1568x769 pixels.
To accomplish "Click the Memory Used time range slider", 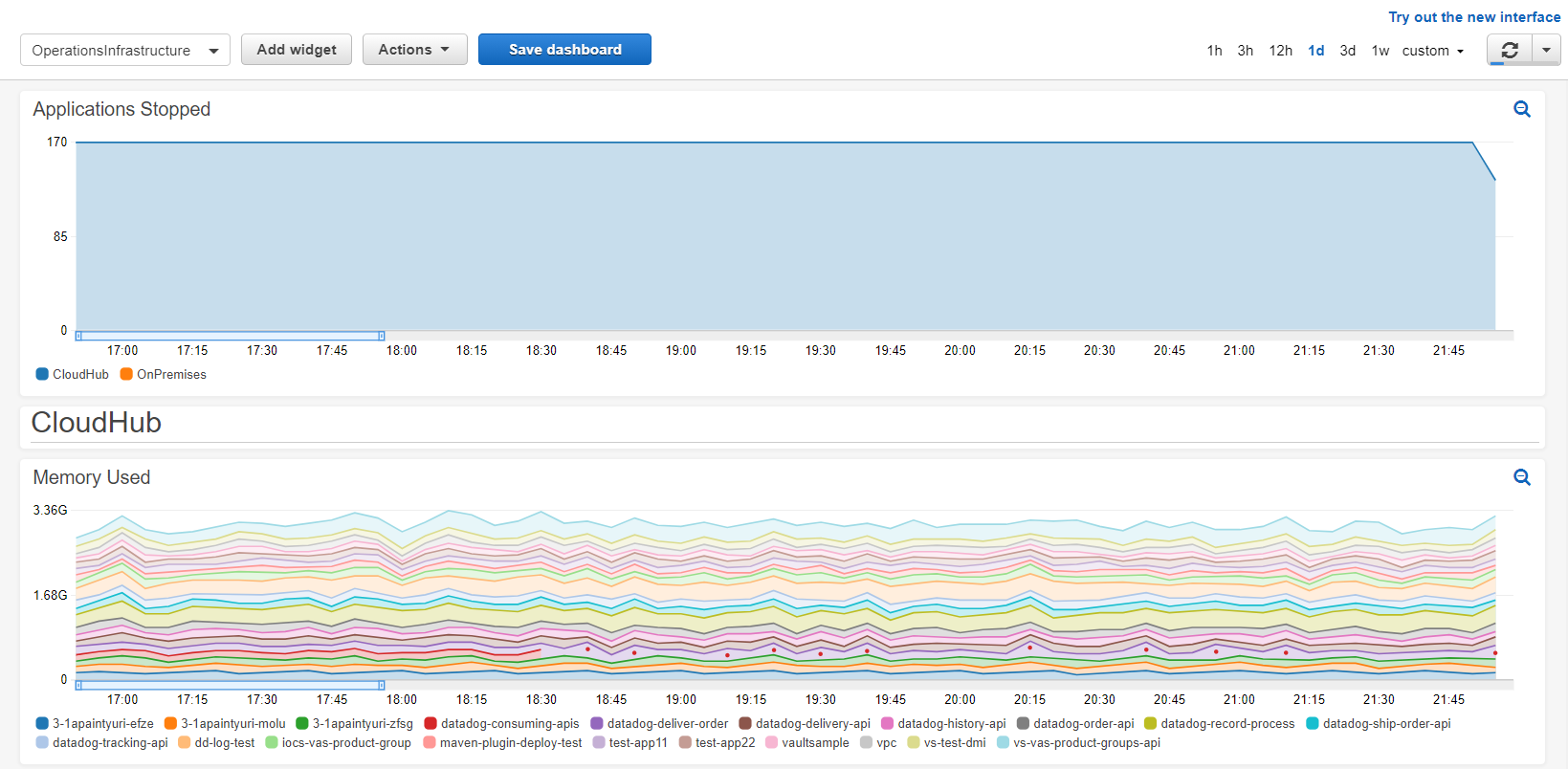I will [x=230, y=685].
